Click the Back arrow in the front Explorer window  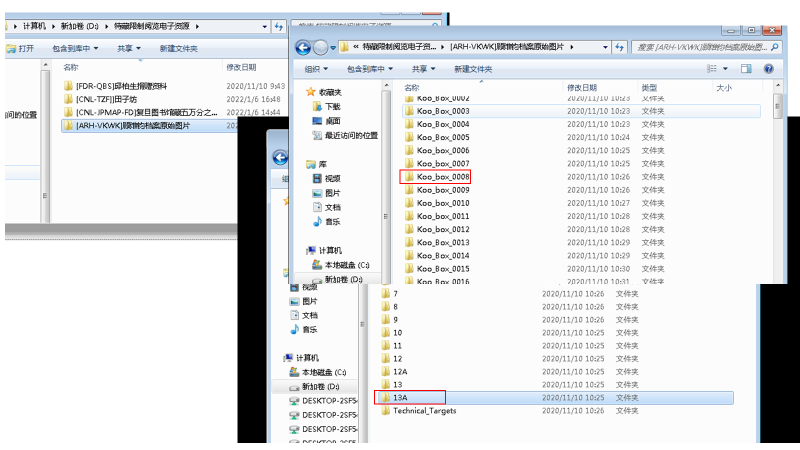tap(303, 47)
